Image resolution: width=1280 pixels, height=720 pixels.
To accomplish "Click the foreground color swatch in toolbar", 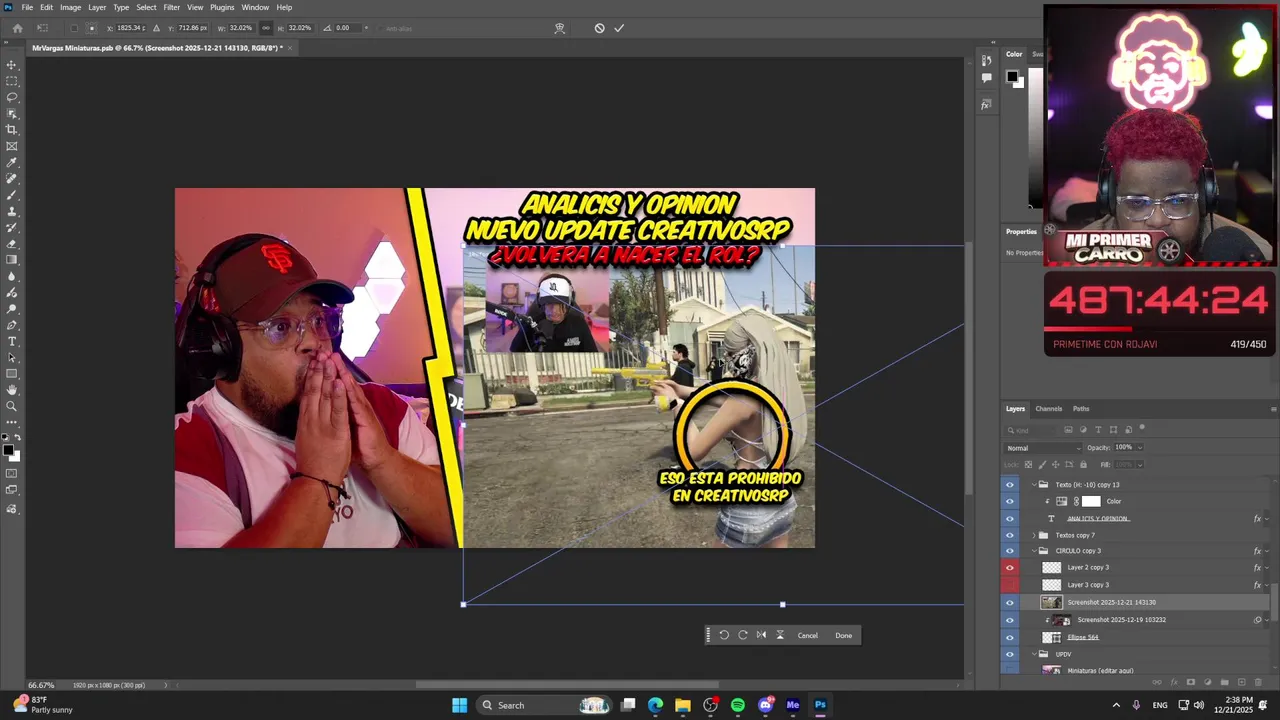I will (x=9, y=452).
